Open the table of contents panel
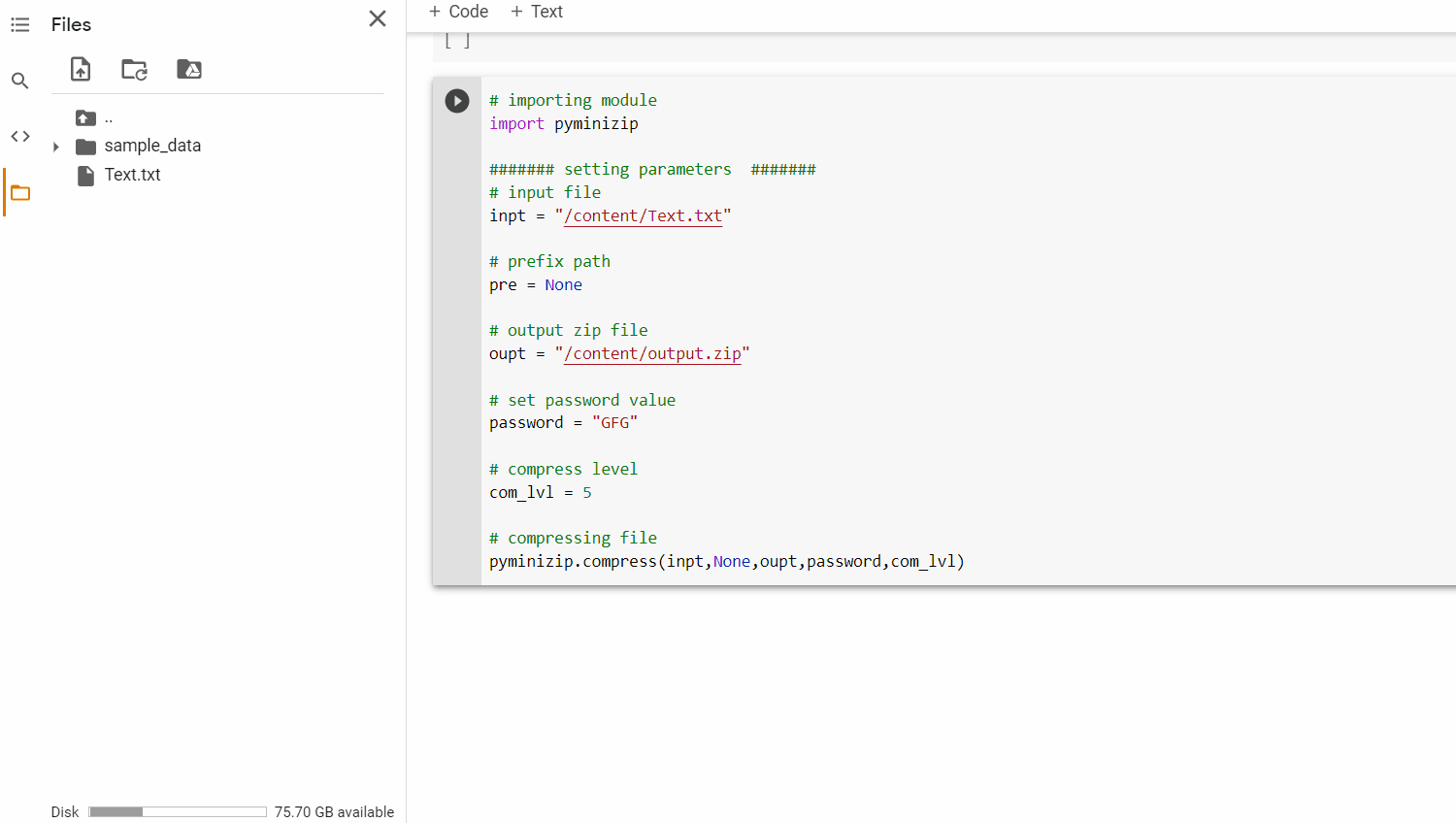The width and height of the screenshot is (1456, 823). pos(19,24)
